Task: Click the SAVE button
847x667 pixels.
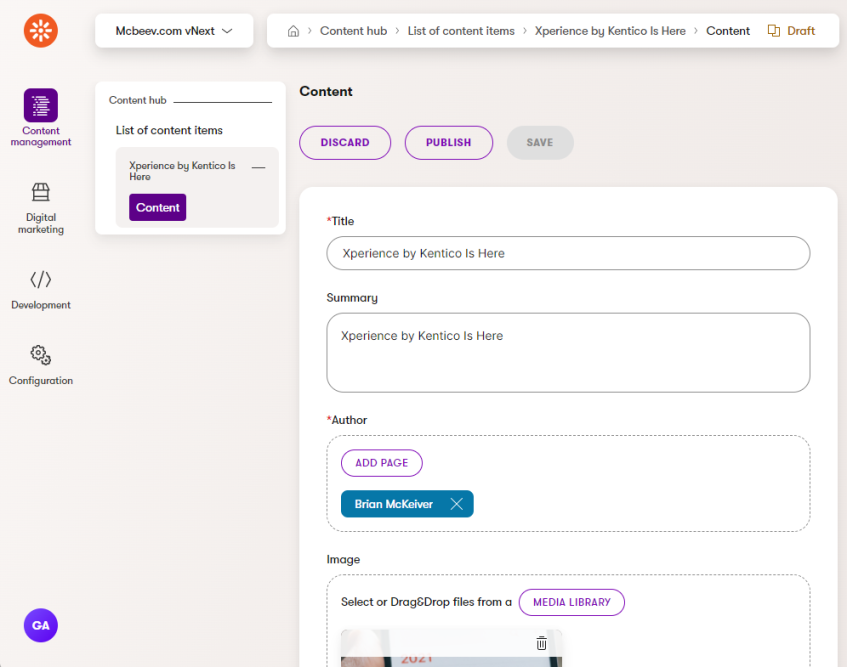Action: coord(540,143)
